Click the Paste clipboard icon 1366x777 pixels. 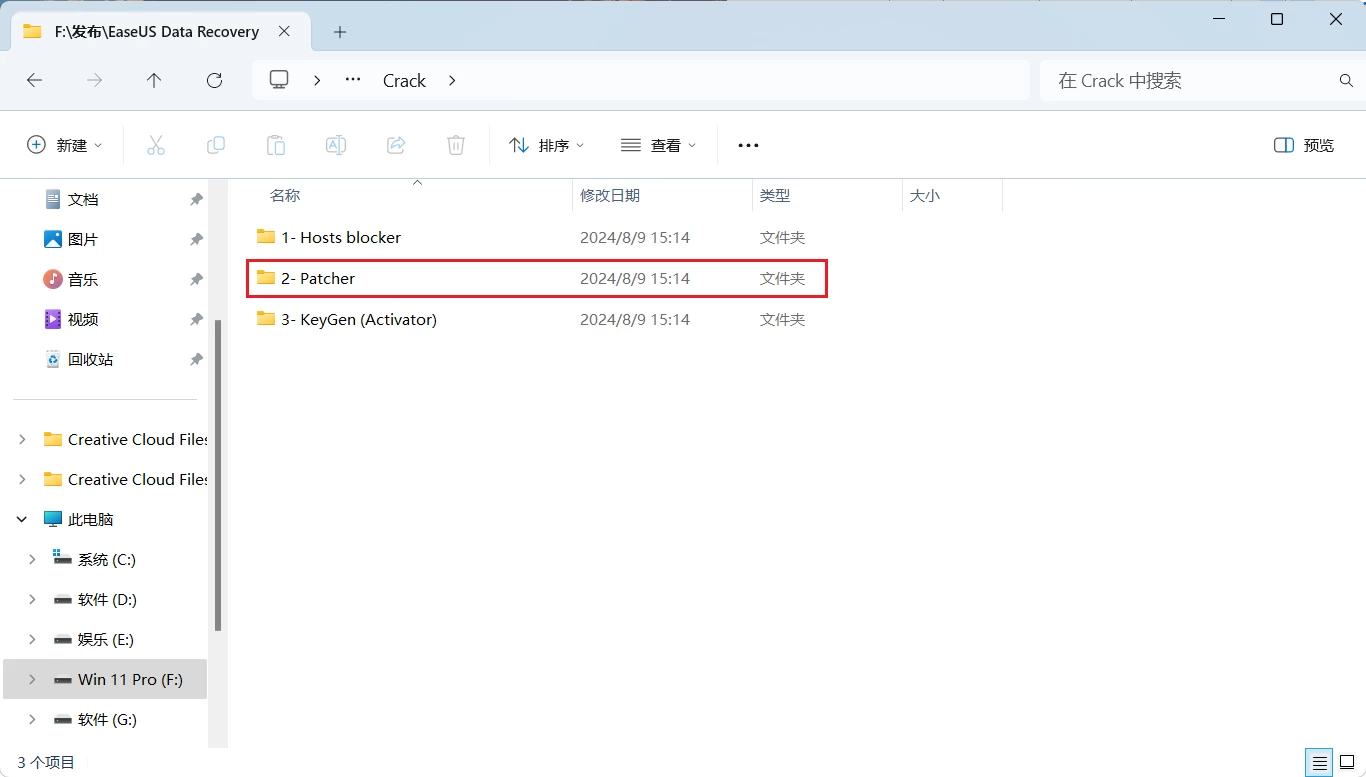[x=276, y=145]
